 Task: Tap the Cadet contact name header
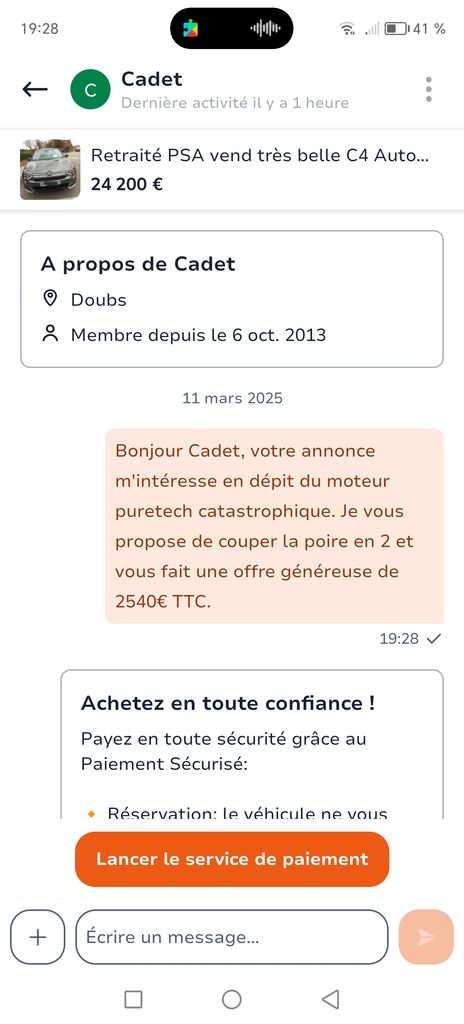(152, 79)
